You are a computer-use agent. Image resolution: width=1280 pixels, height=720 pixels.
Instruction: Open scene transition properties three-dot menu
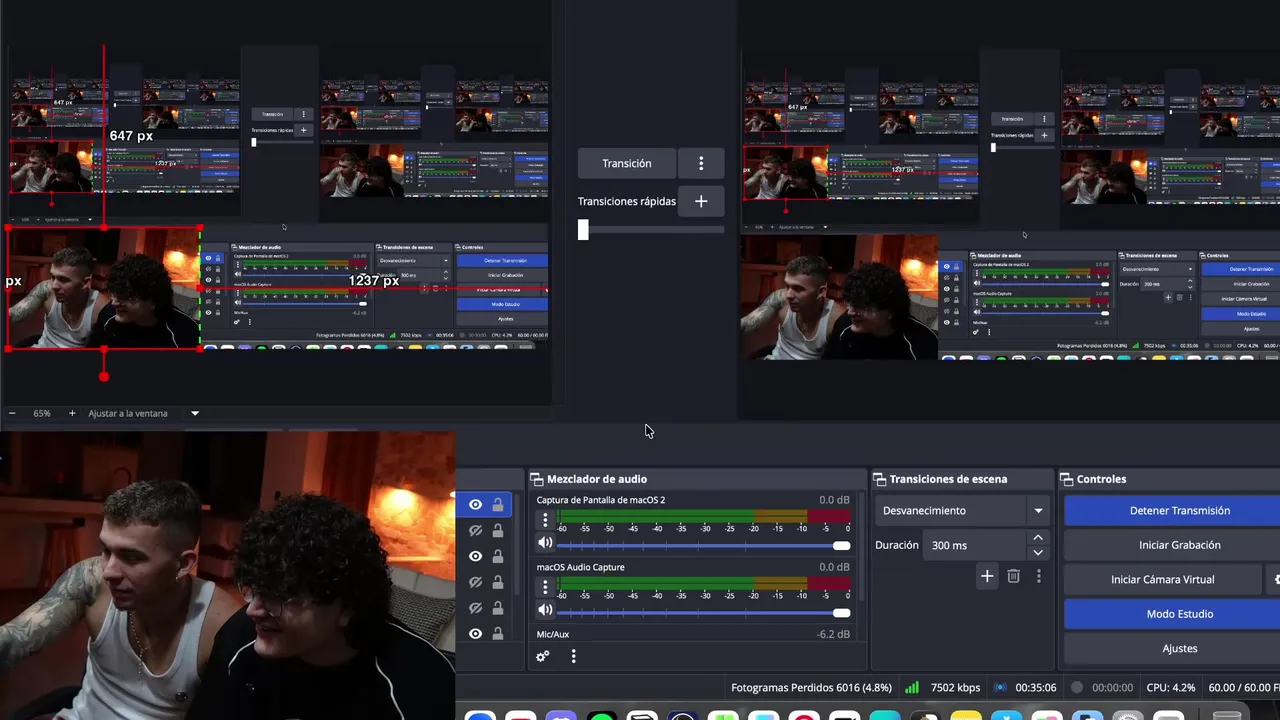coord(1039,576)
